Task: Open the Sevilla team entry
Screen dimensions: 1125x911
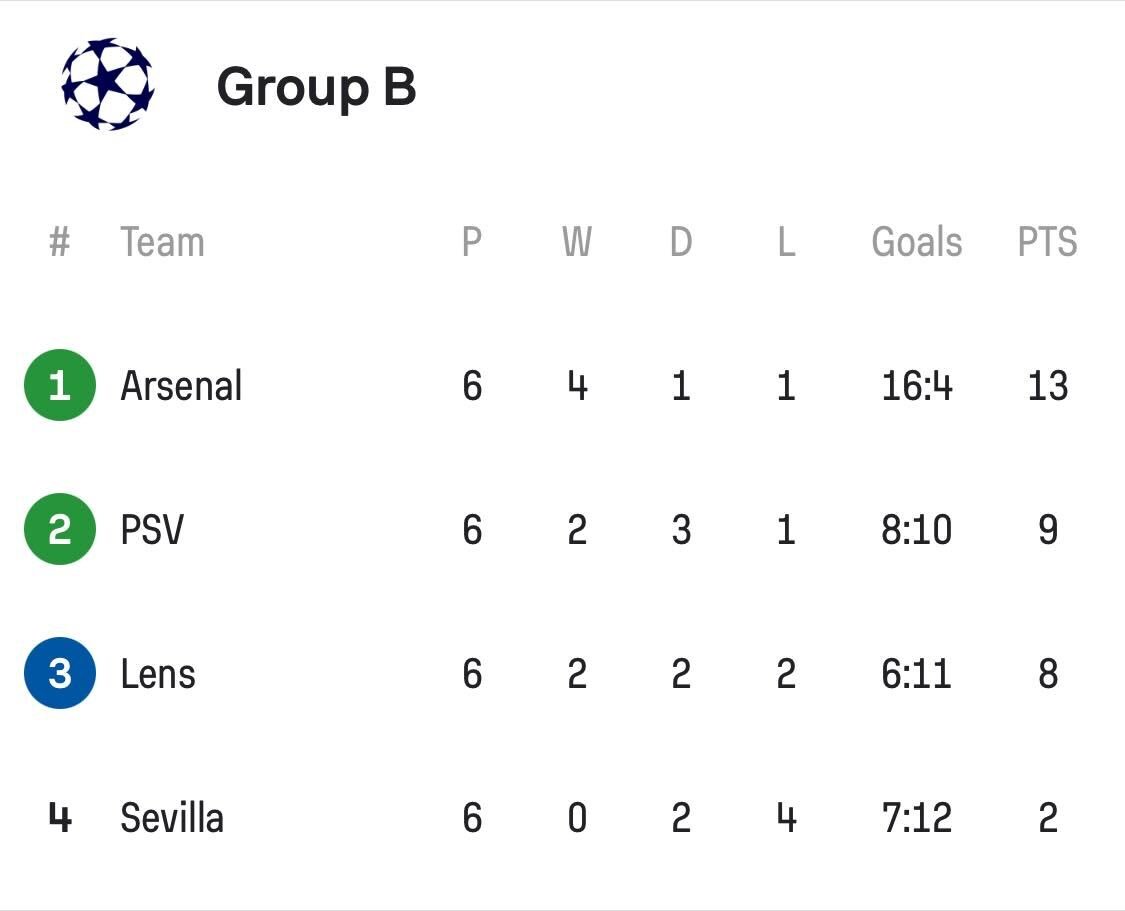Action: (x=172, y=818)
